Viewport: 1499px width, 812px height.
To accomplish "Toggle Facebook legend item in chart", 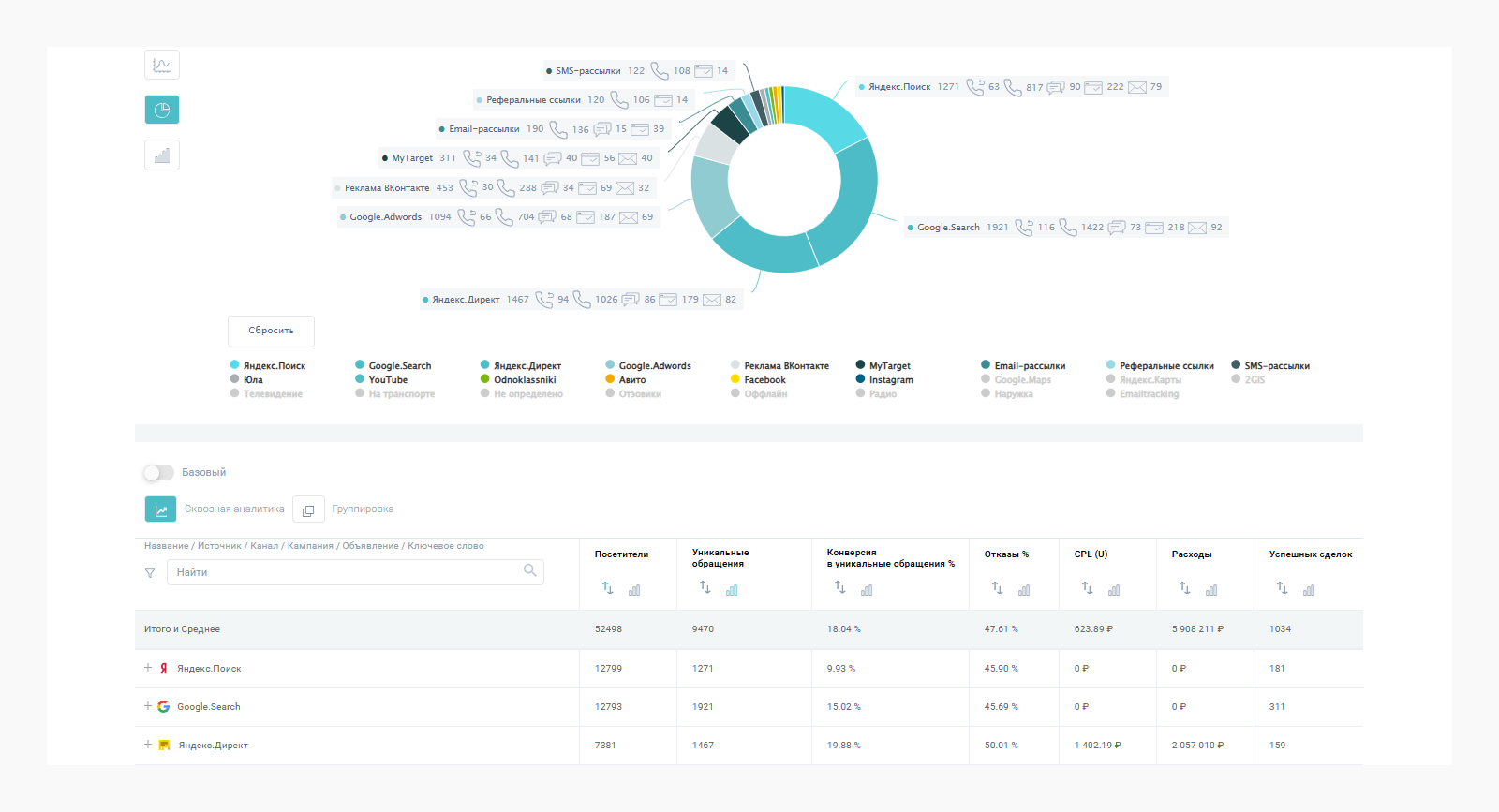I will 764,380.
